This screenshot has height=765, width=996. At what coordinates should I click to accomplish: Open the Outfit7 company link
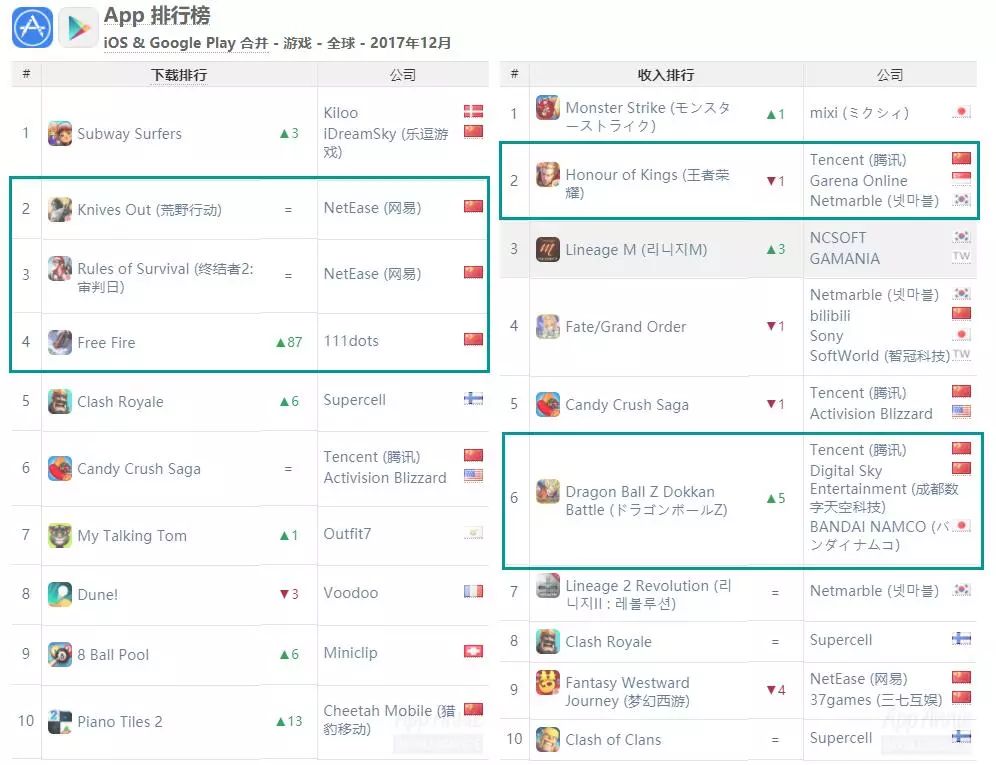click(x=347, y=534)
